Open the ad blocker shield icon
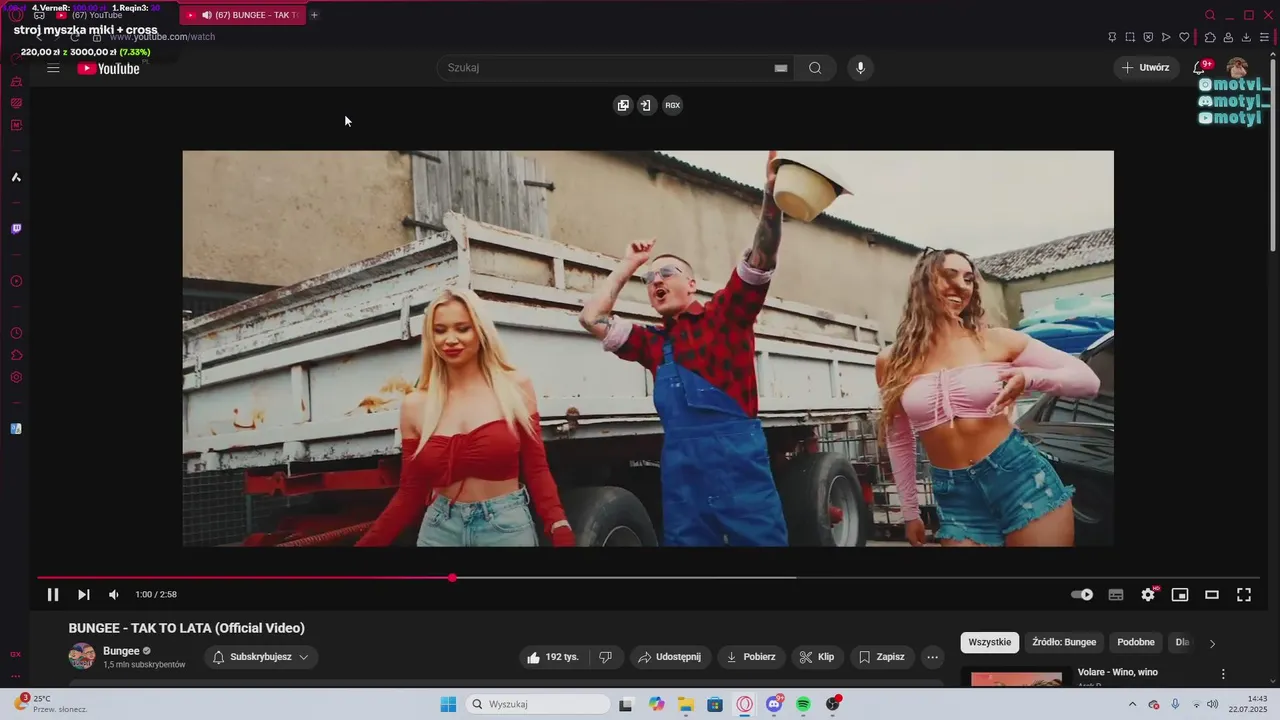Viewport: 1280px width, 720px height. (x=1148, y=37)
